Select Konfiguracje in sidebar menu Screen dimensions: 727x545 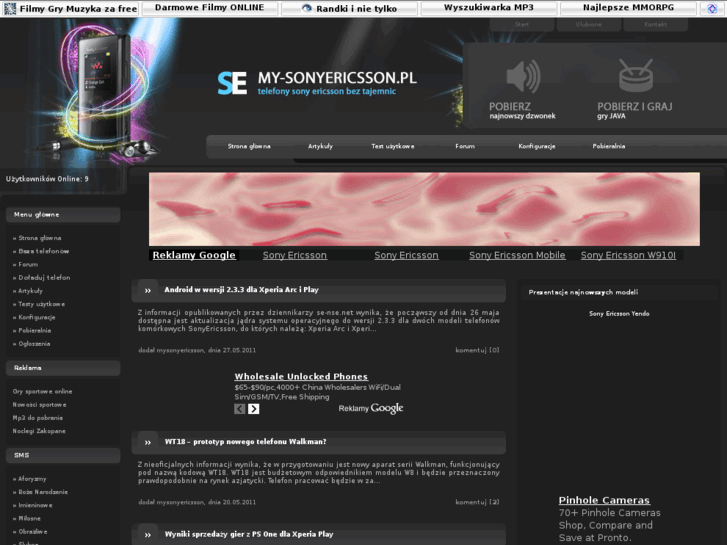[x=37, y=317]
